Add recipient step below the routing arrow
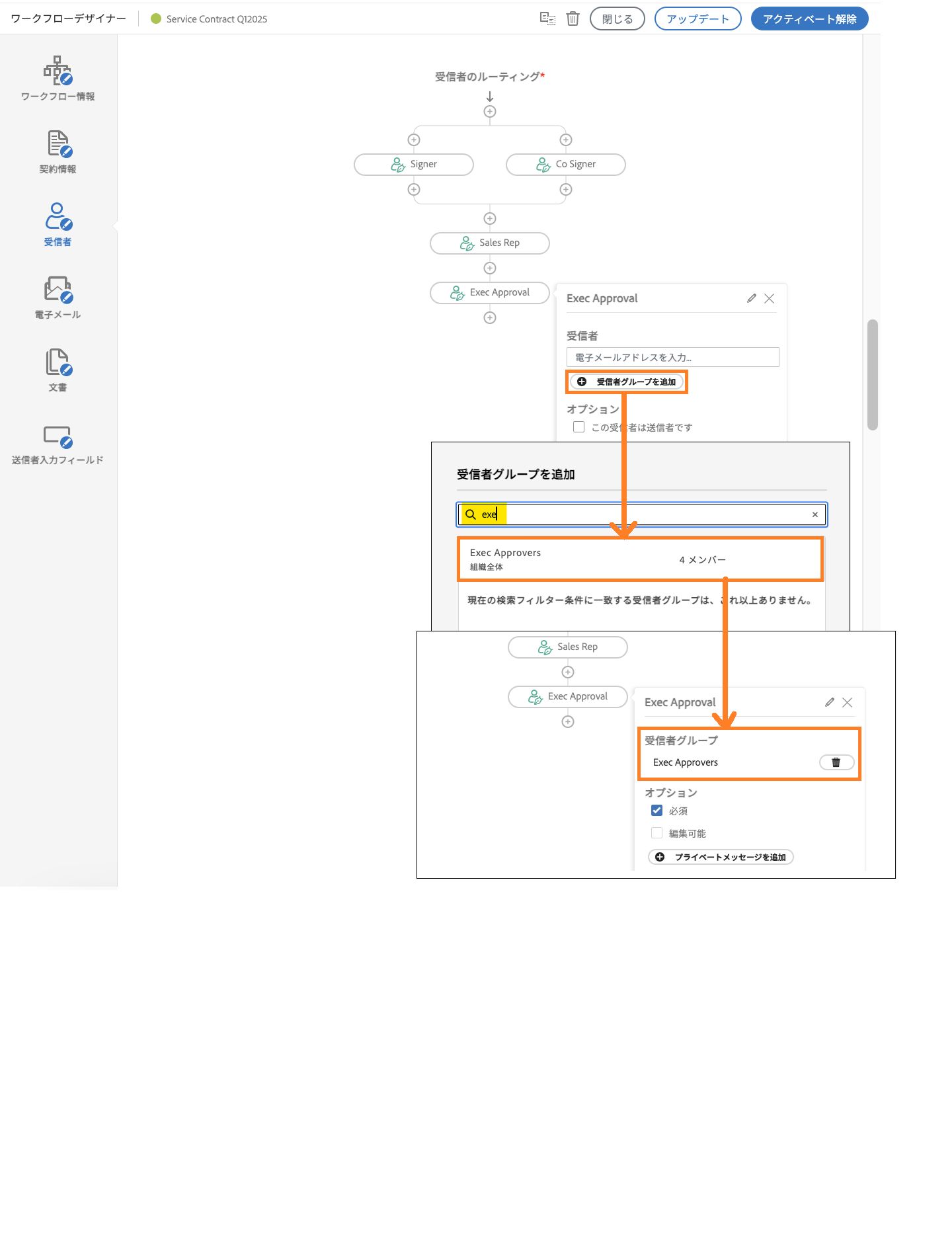This screenshot has height=1247, width=952. point(490,112)
